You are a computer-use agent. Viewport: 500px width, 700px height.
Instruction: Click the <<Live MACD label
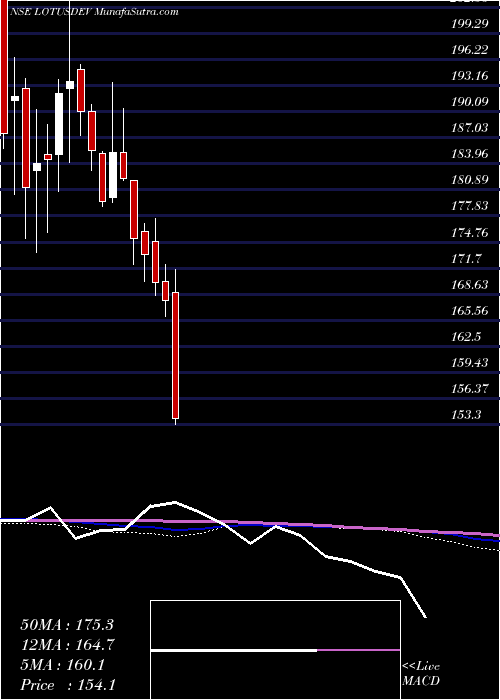[421, 674]
